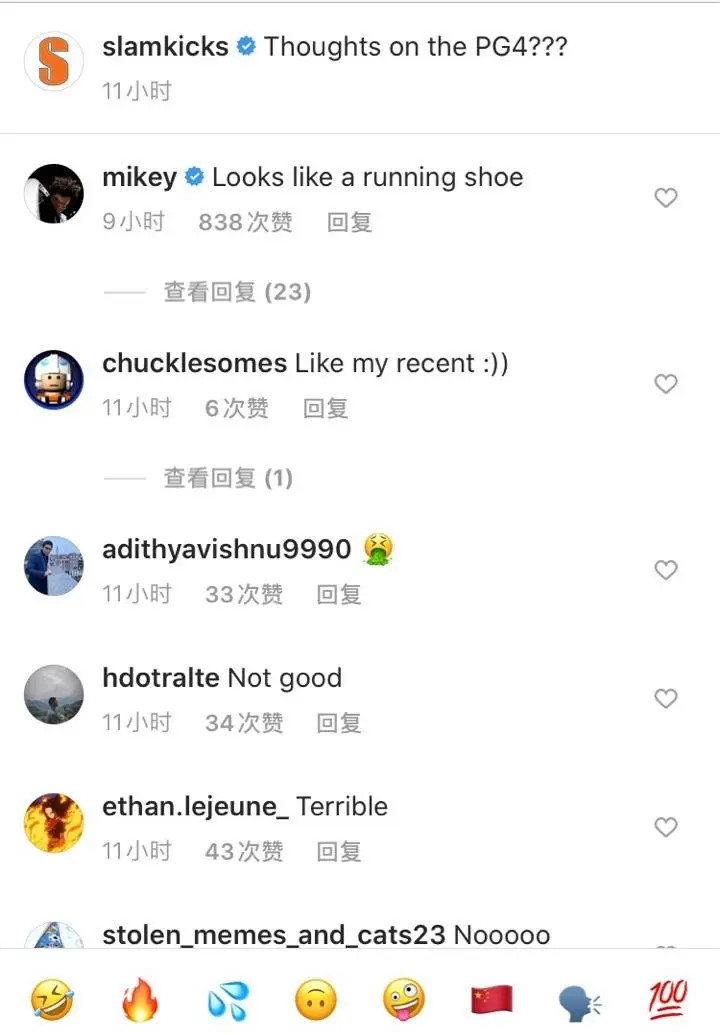The image size is (720, 1035).
Task: Open slamkicks profile from username
Action: (165, 46)
